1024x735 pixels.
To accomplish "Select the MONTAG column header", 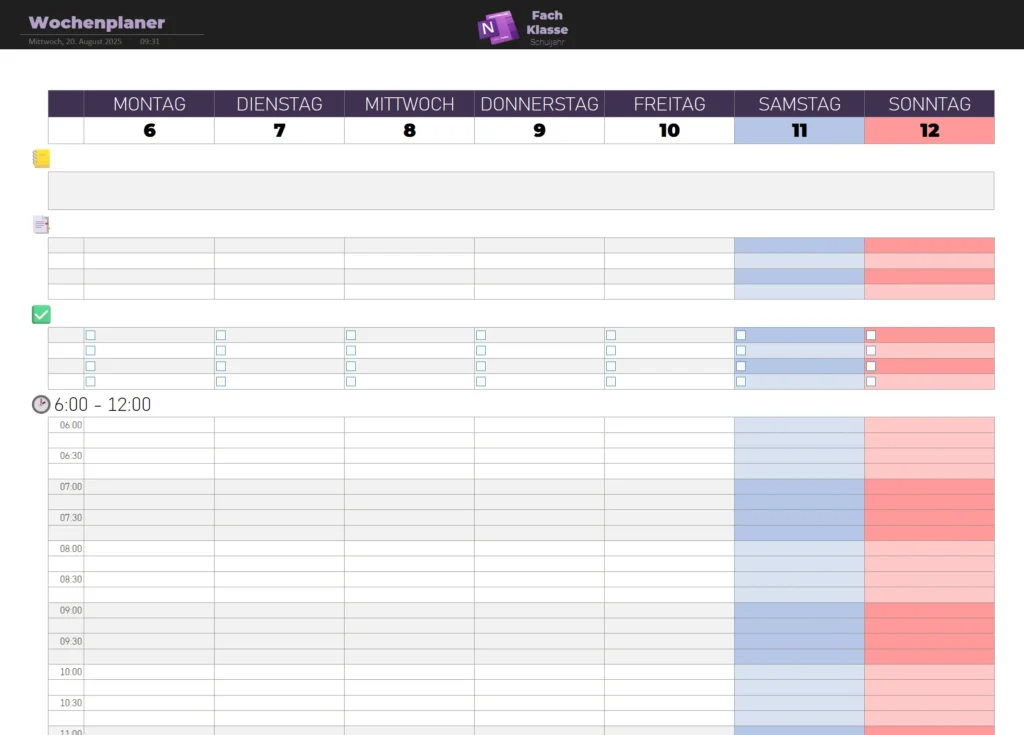I will pos(149,104).
